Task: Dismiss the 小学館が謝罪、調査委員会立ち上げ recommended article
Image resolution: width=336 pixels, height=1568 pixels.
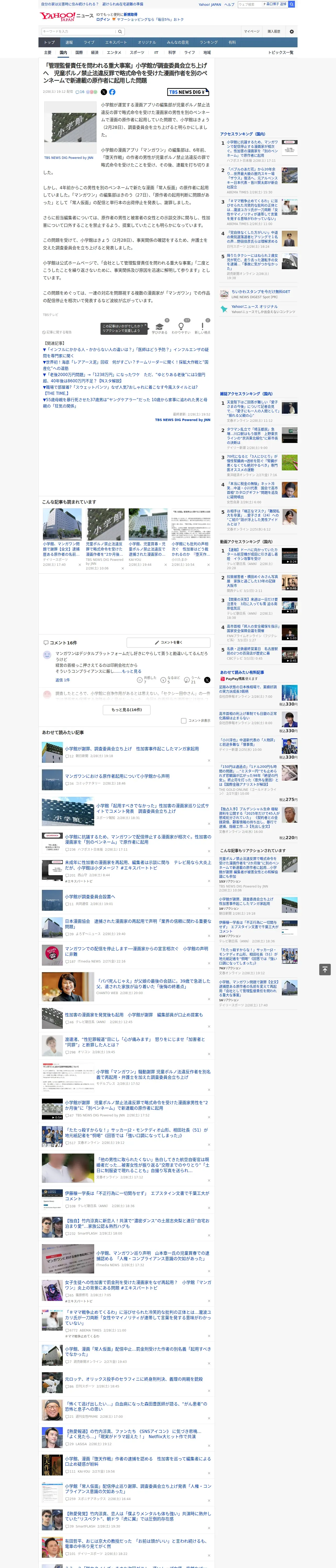Action: pos(209,760)
